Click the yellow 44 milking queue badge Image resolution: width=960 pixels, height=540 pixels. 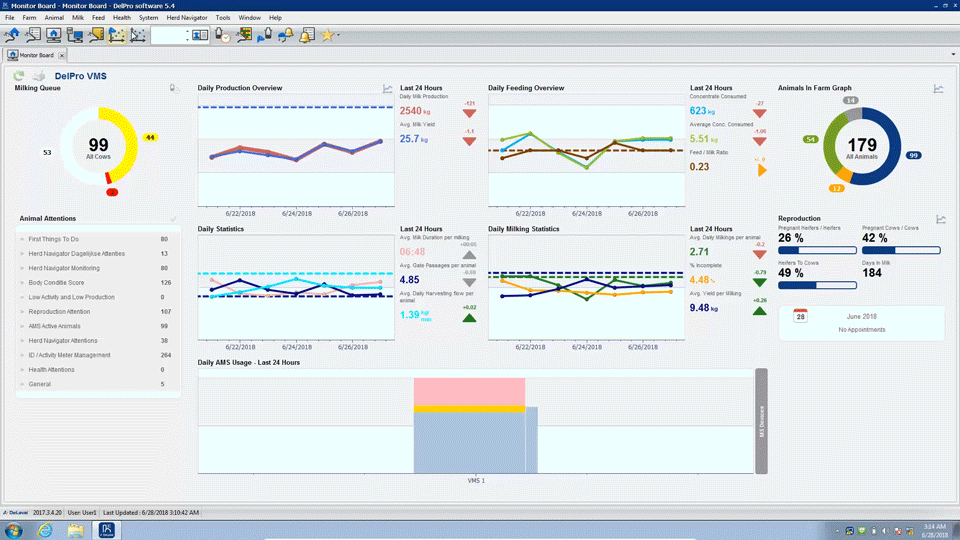point(150,137)
